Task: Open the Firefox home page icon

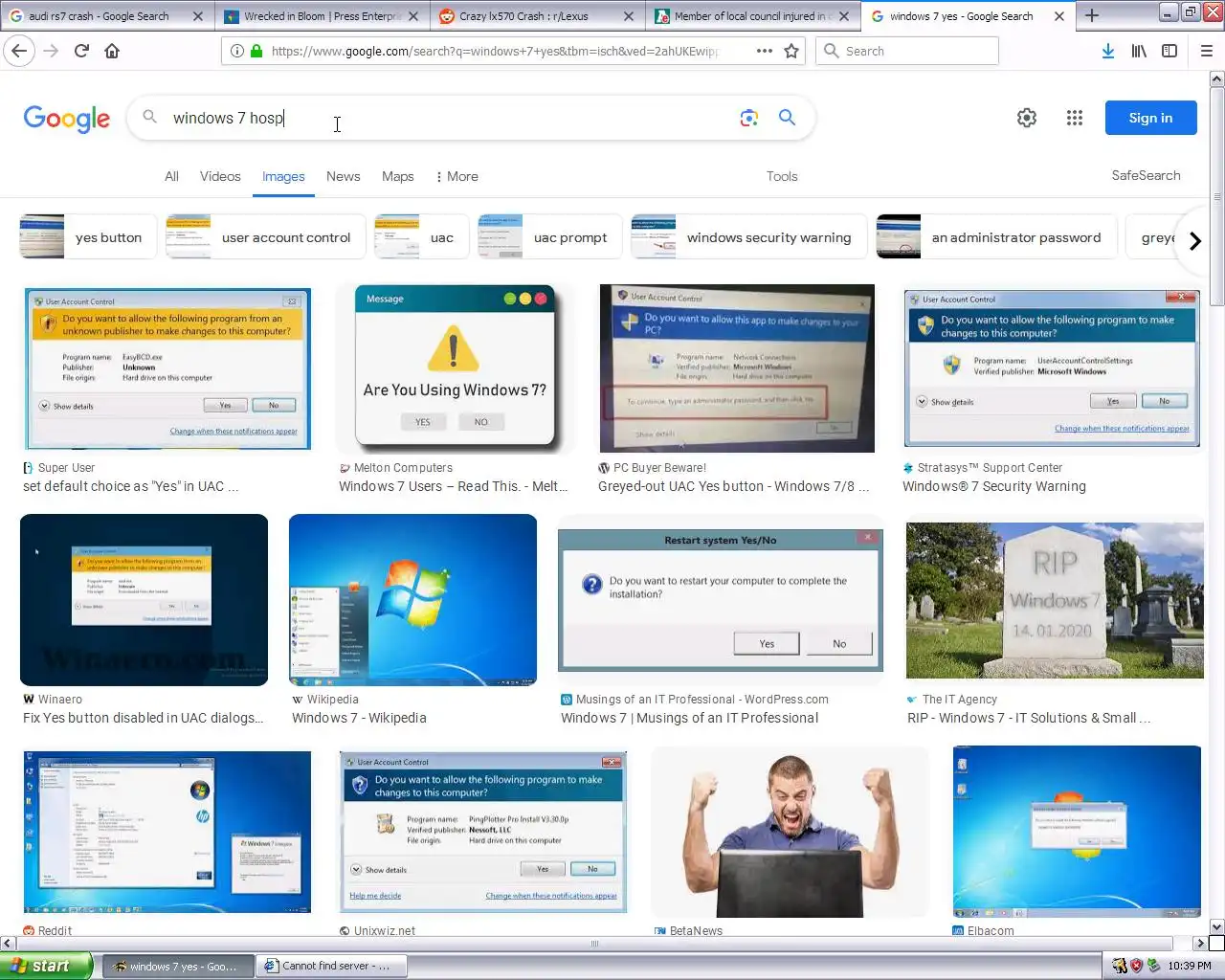Action: (x=112, y=51)
